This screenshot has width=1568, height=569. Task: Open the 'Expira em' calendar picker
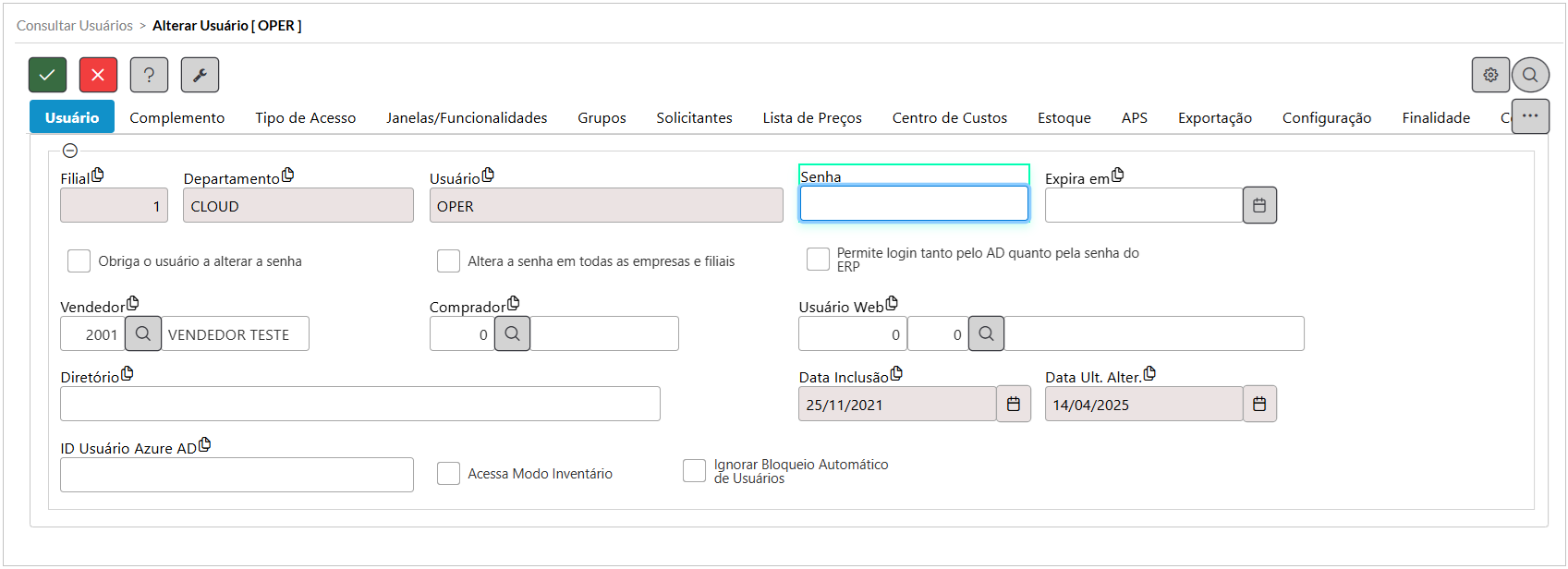pyautogui.click(x=1259, y=205)
